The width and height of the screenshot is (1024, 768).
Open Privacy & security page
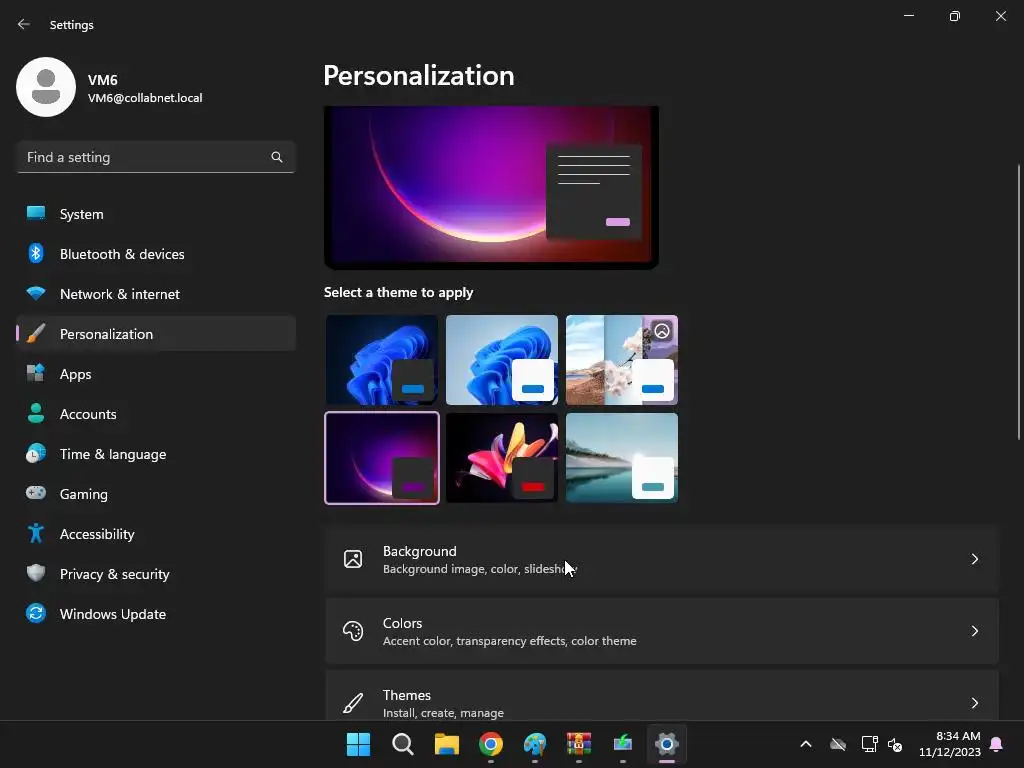(156, 573)
